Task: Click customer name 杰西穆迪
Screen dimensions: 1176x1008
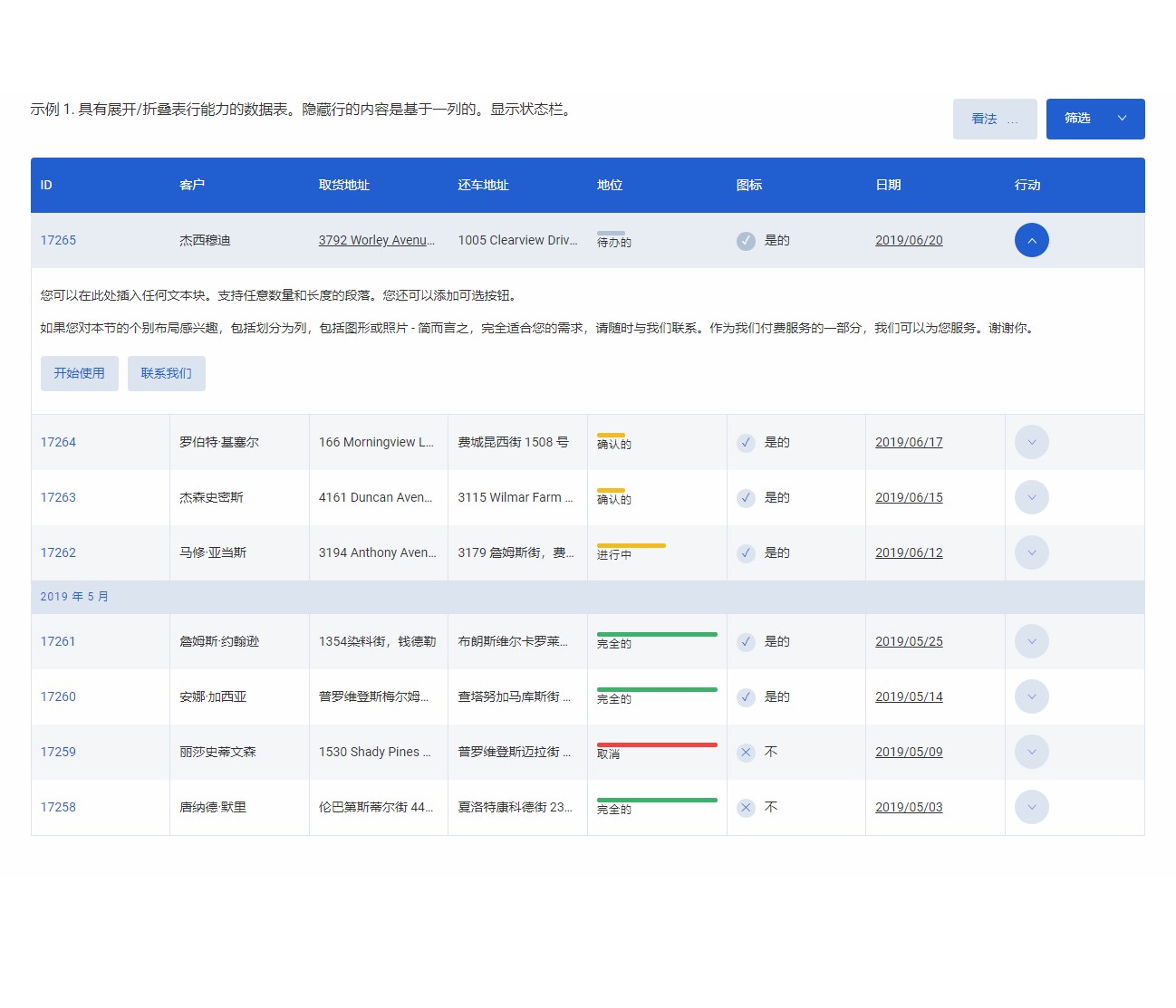Action: point(205,240)
